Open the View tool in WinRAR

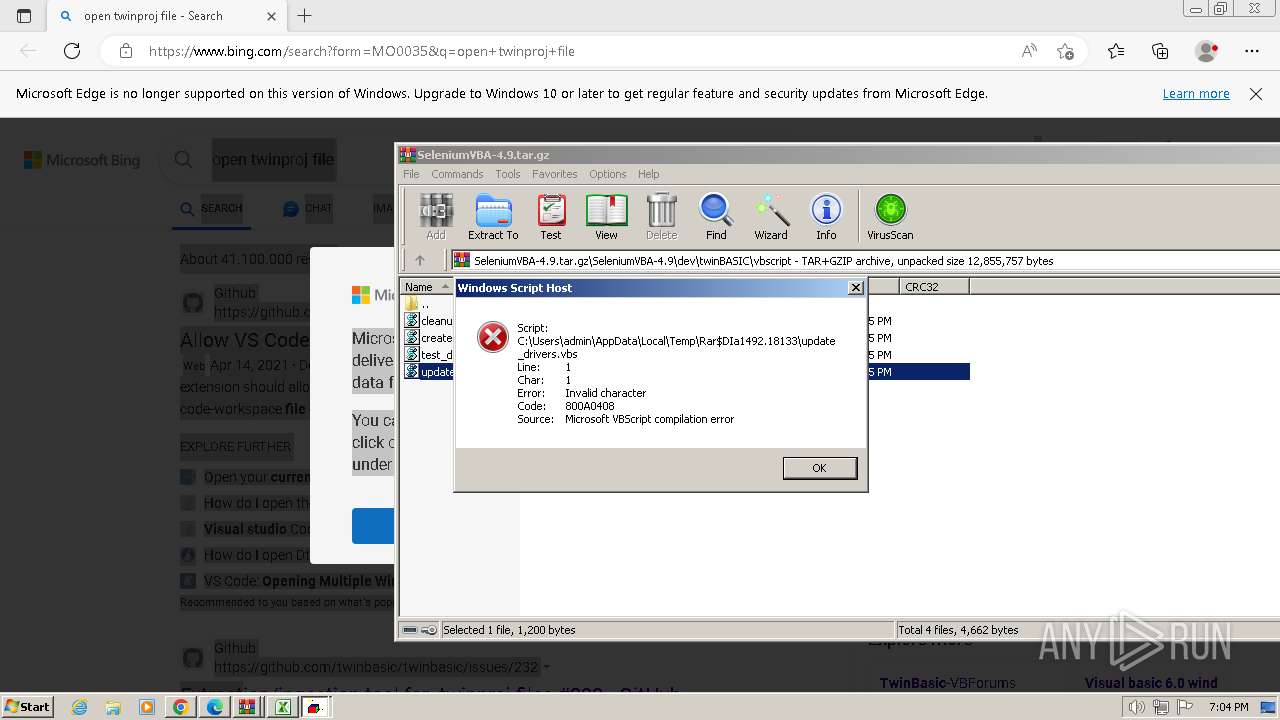[x=606, y=217]
